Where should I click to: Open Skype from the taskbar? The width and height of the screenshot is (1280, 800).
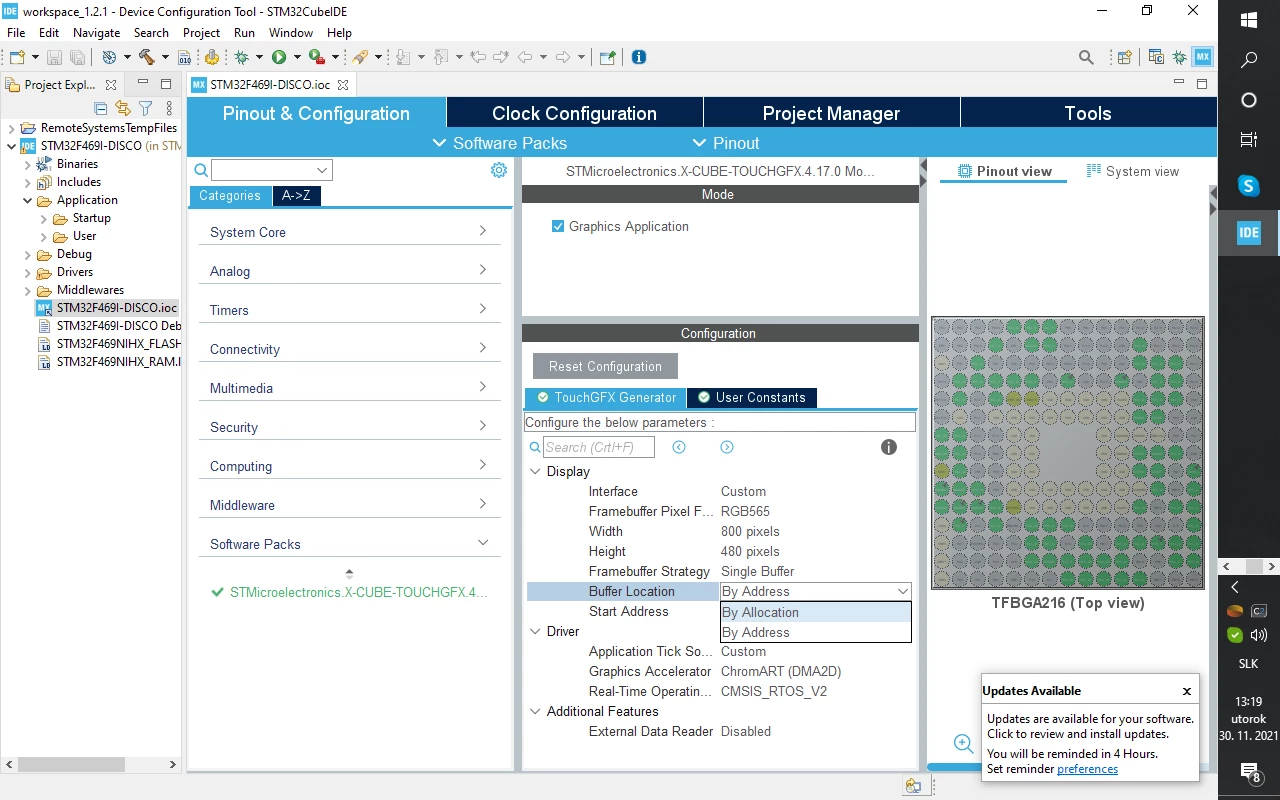1249,185
